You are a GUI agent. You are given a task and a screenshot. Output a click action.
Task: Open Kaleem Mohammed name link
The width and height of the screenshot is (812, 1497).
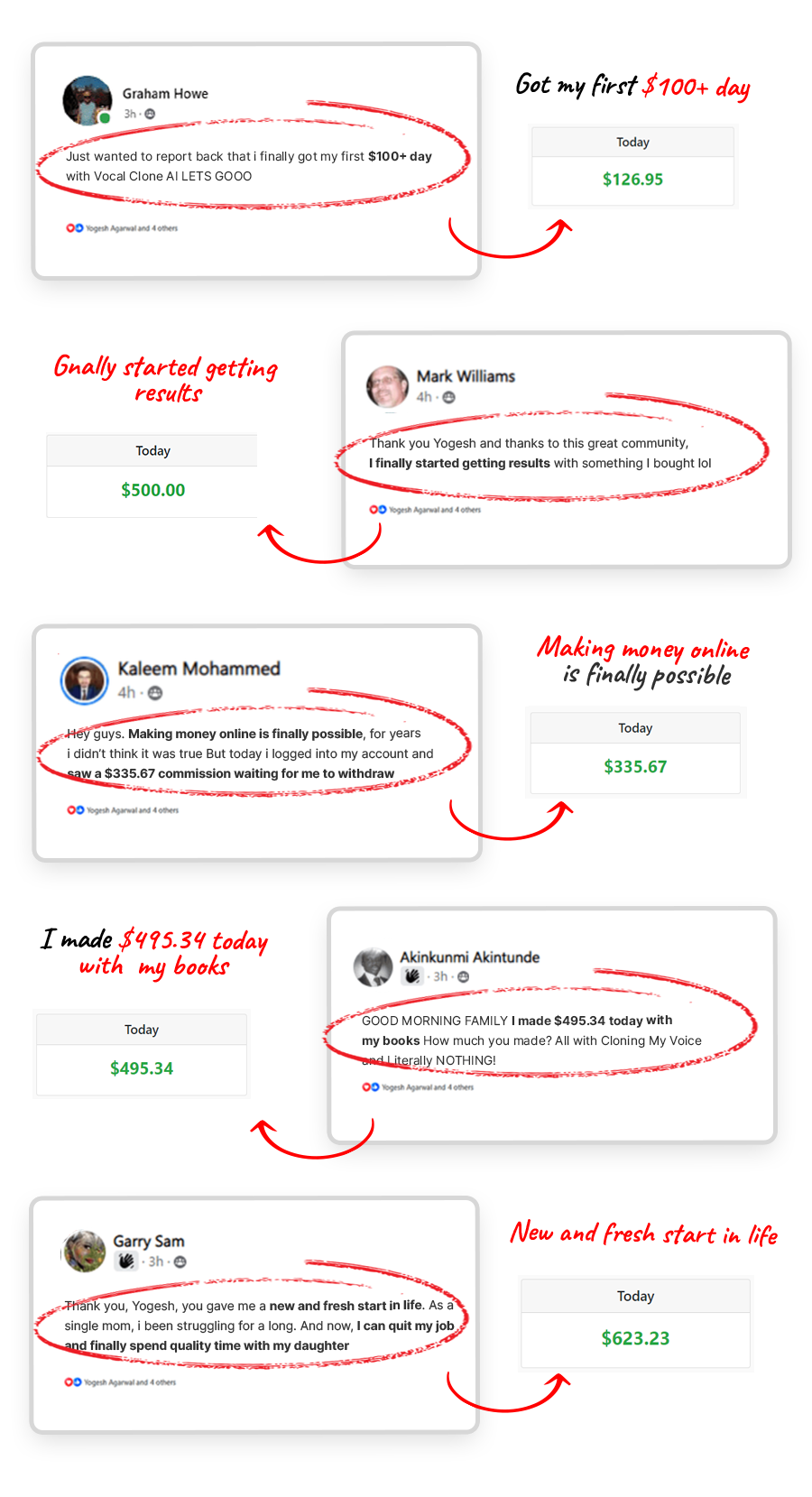click(198, 669)
